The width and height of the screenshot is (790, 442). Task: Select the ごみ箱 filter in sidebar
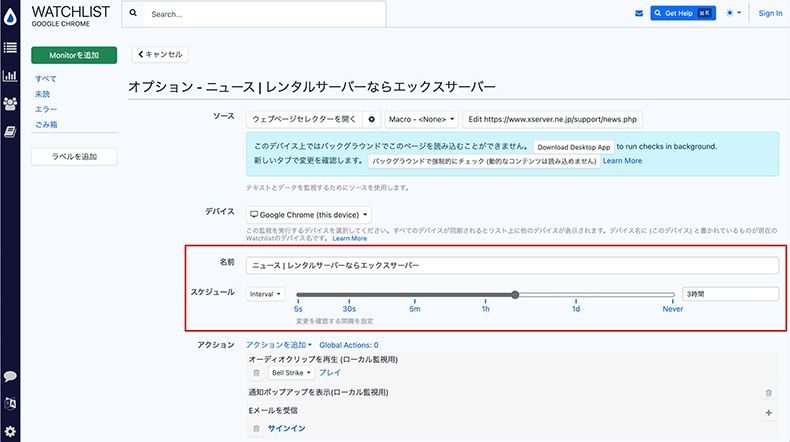pos(47,124)
